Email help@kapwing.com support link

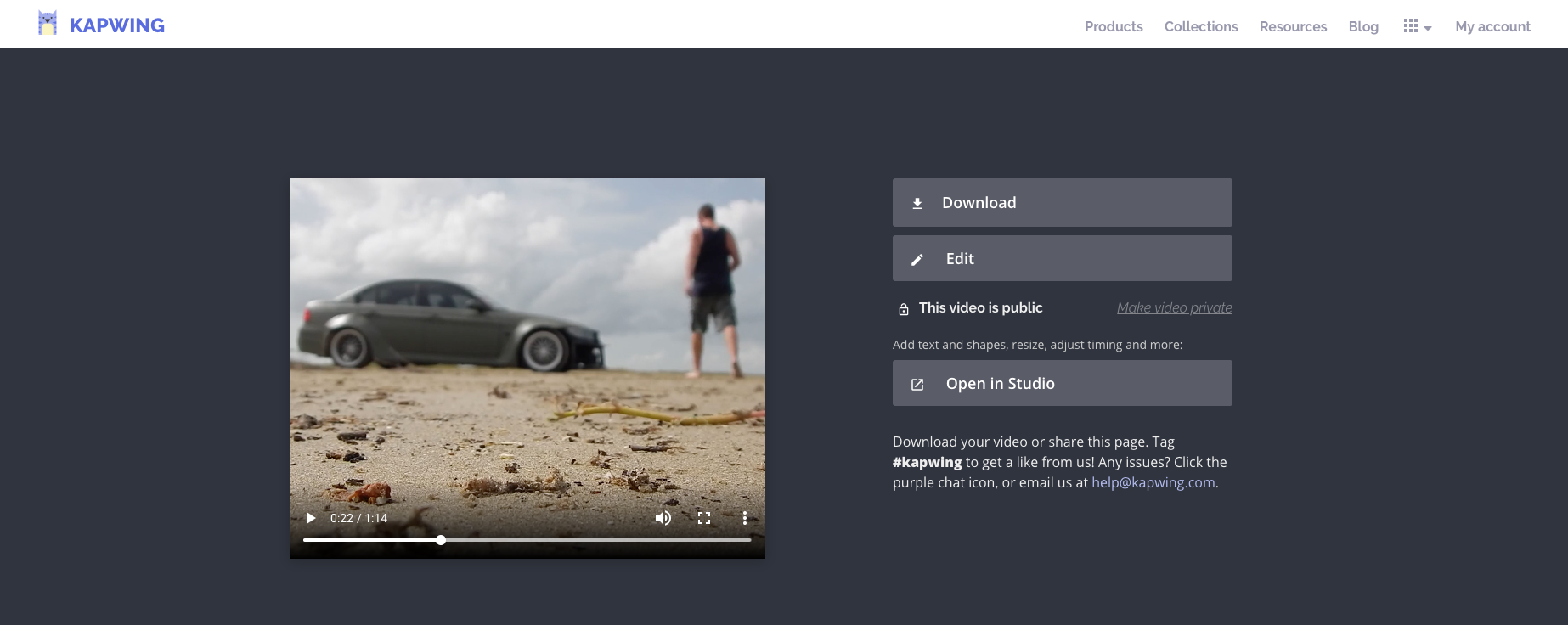[x=1153, y=482]
